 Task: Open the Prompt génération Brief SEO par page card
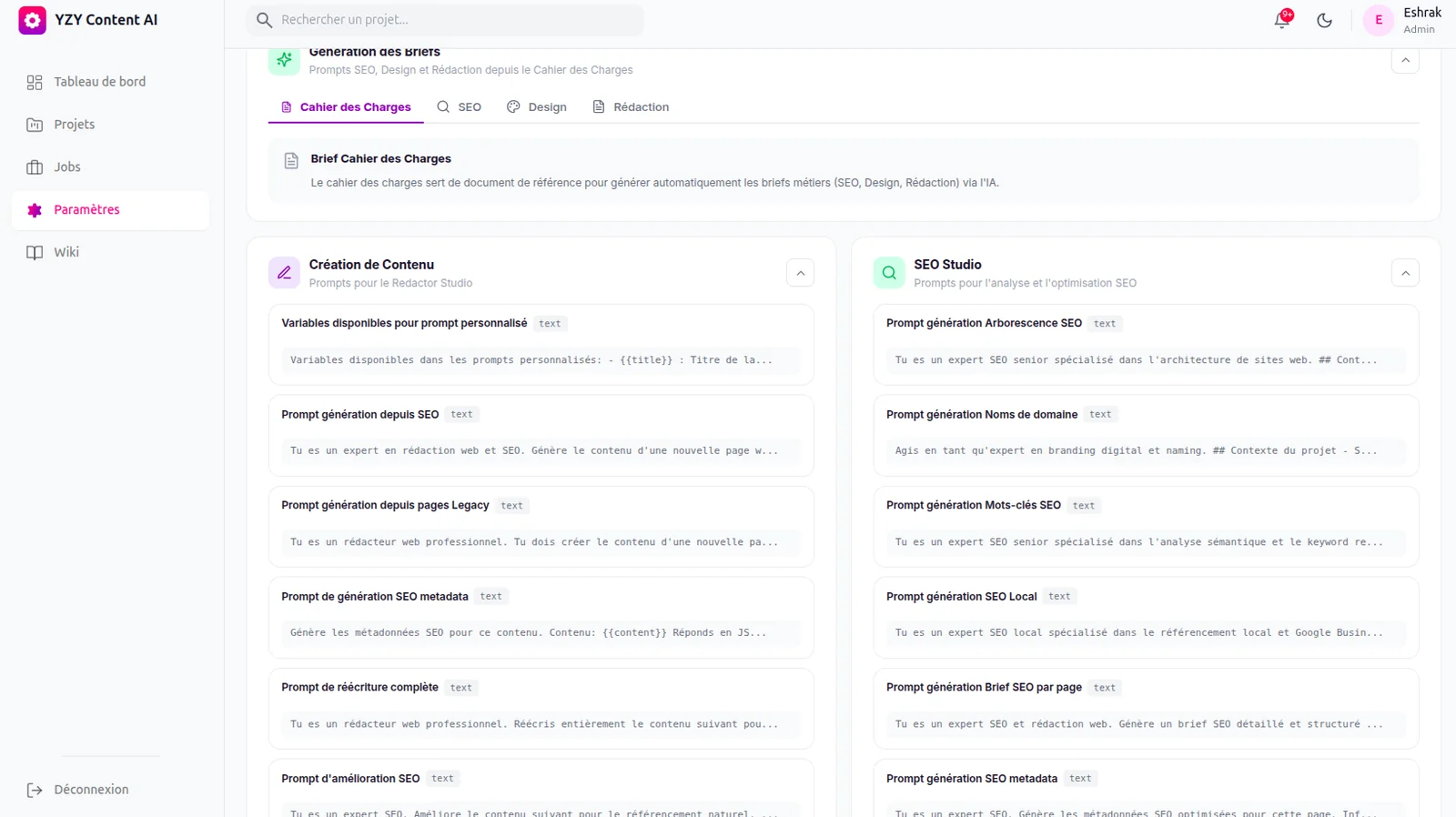1147,709
